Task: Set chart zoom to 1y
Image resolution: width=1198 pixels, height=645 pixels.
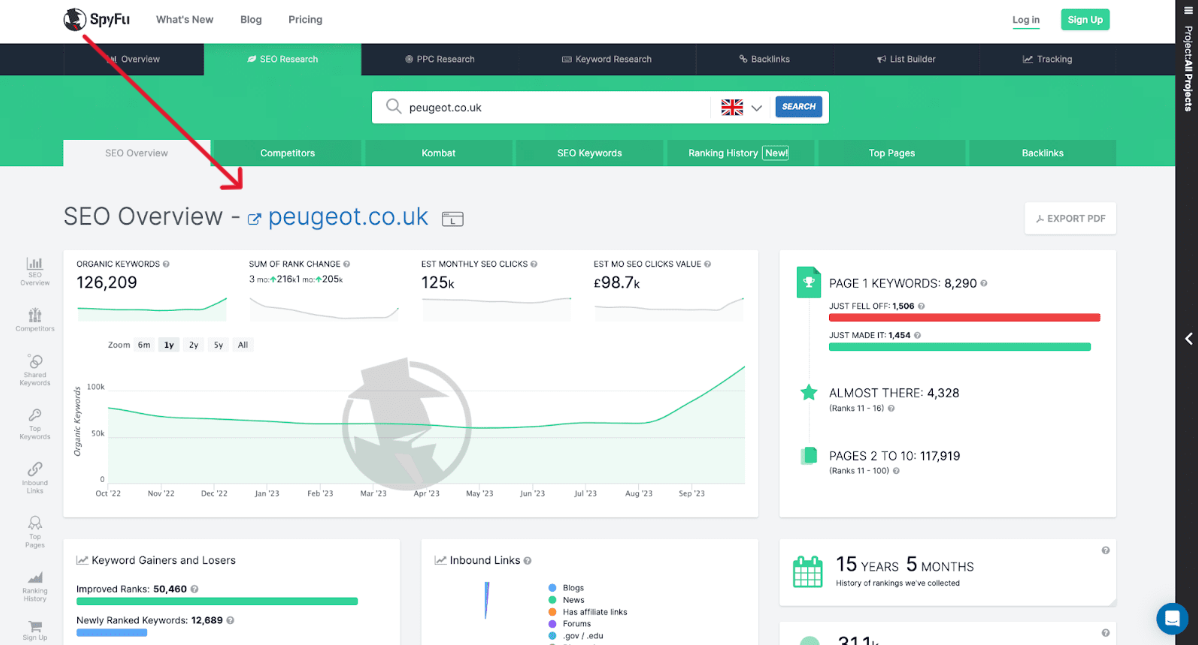Action: 169,345
